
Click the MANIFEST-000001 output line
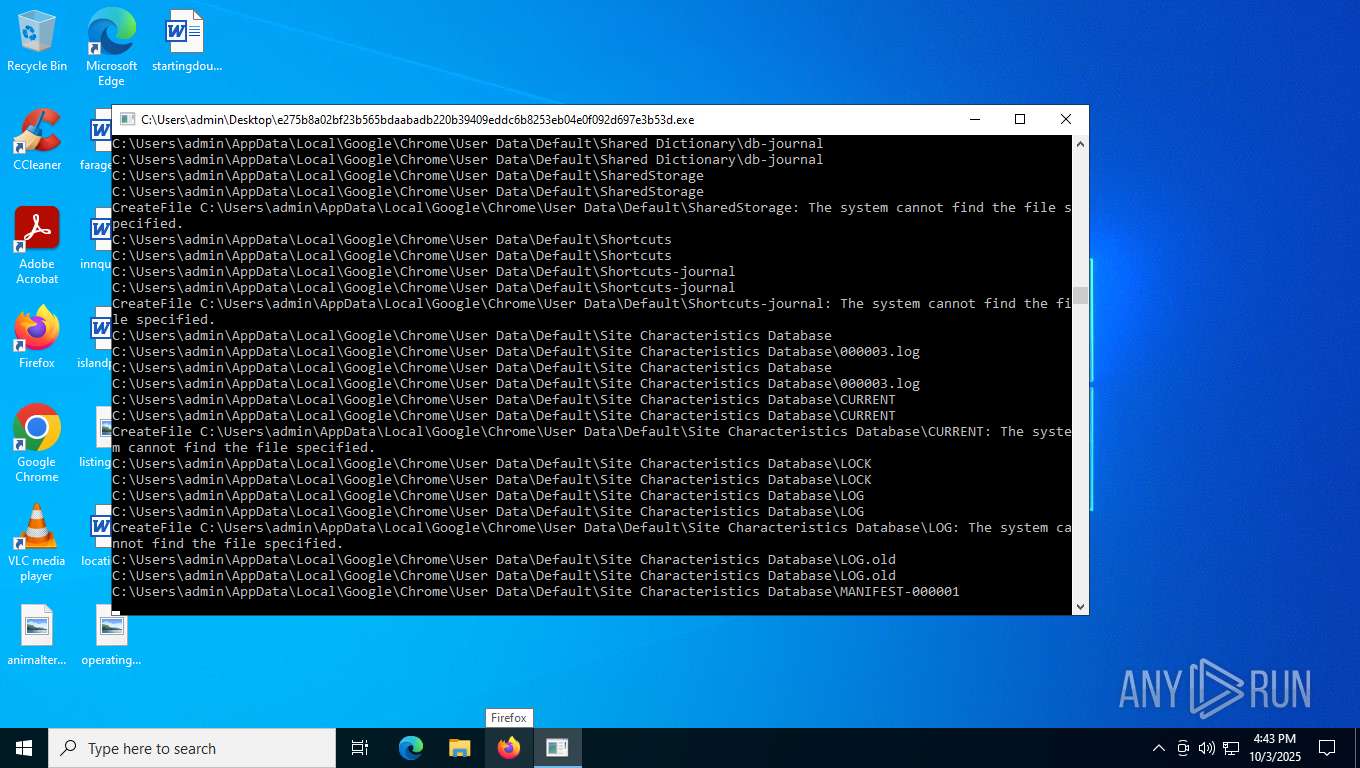point(535,592)
